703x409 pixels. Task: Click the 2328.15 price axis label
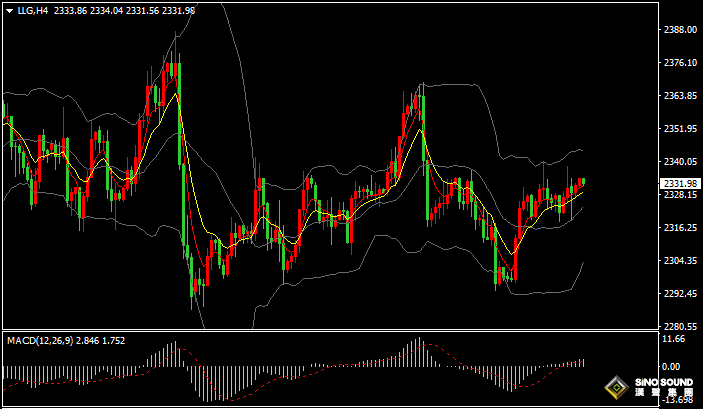(679, 195)
